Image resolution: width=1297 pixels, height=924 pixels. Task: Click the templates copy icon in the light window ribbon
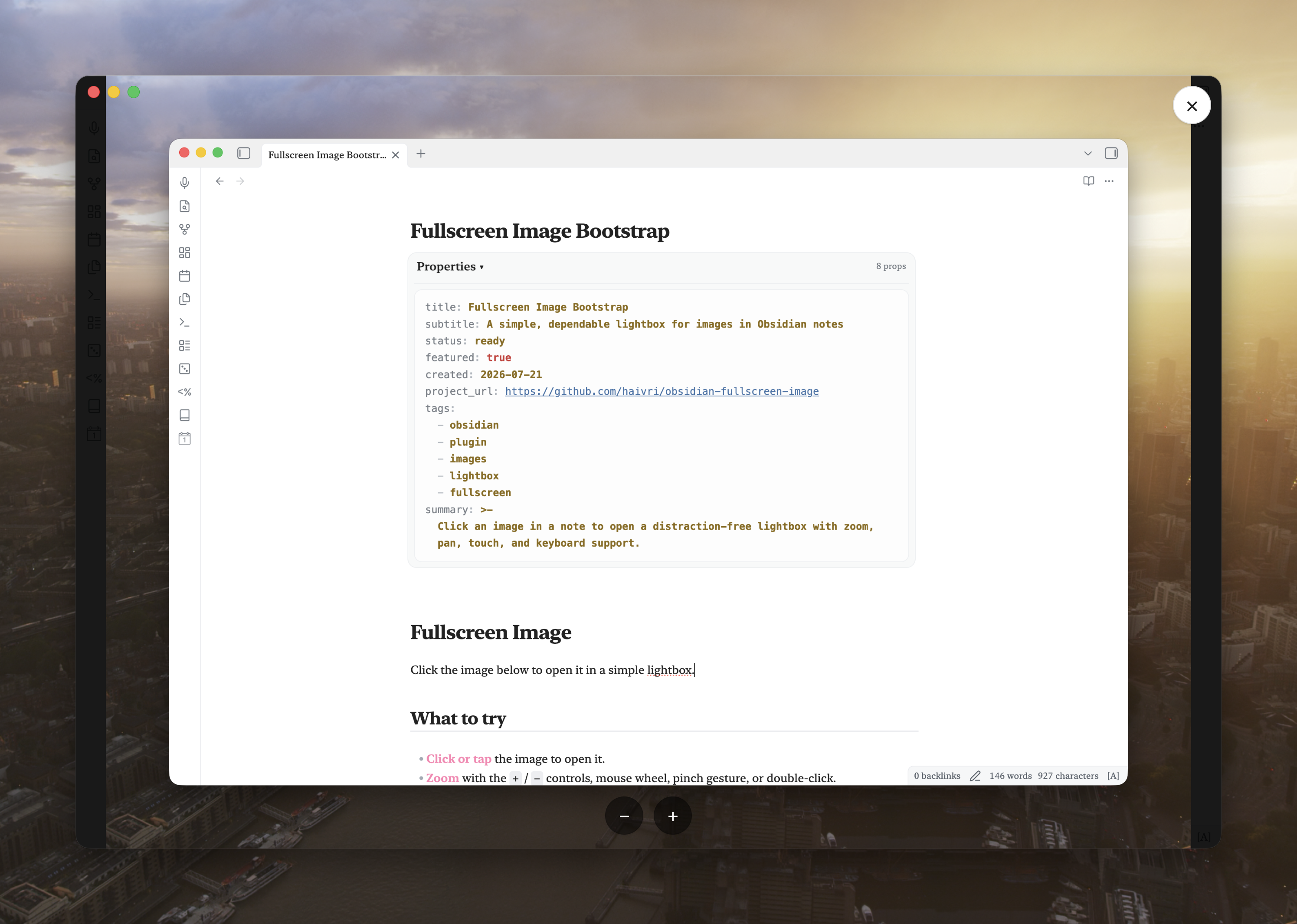tap(184, 299)
